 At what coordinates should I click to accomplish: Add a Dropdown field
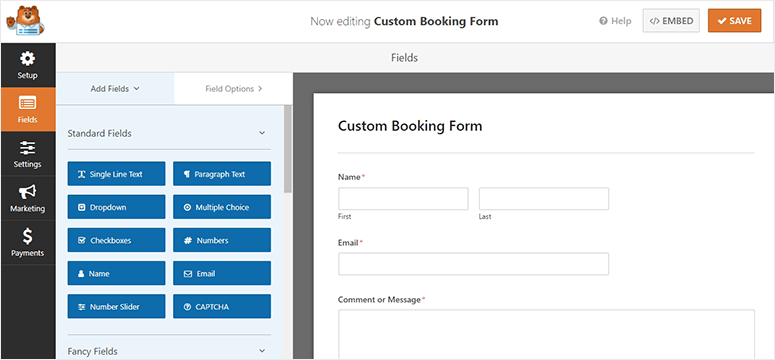pos(116,207)
